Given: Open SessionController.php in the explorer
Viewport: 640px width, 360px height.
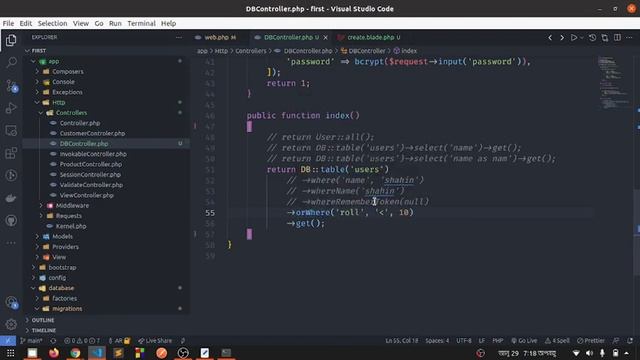Looking at the screenshot, I should pyautogui.click(x=90, y=174).
